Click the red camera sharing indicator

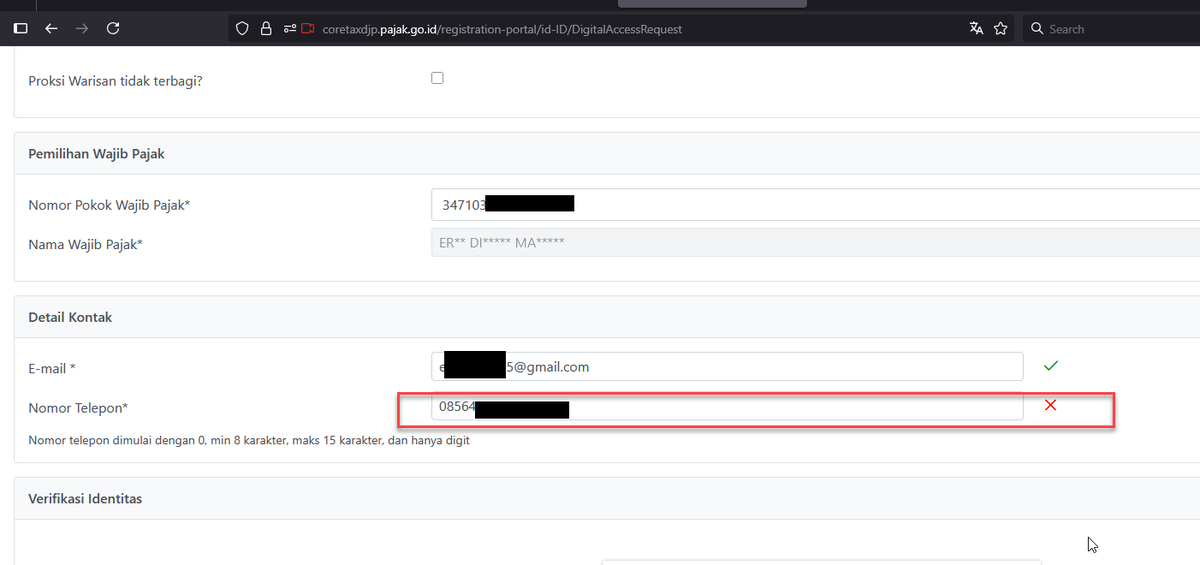[308, 29]
